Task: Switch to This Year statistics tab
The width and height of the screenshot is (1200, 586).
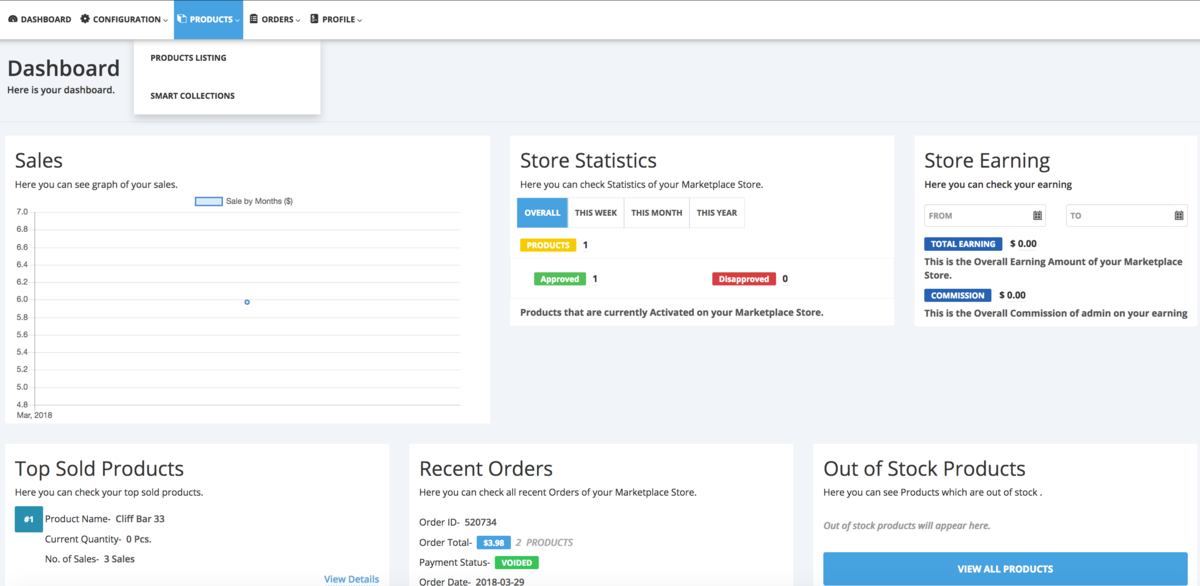Action: point(717,213)
